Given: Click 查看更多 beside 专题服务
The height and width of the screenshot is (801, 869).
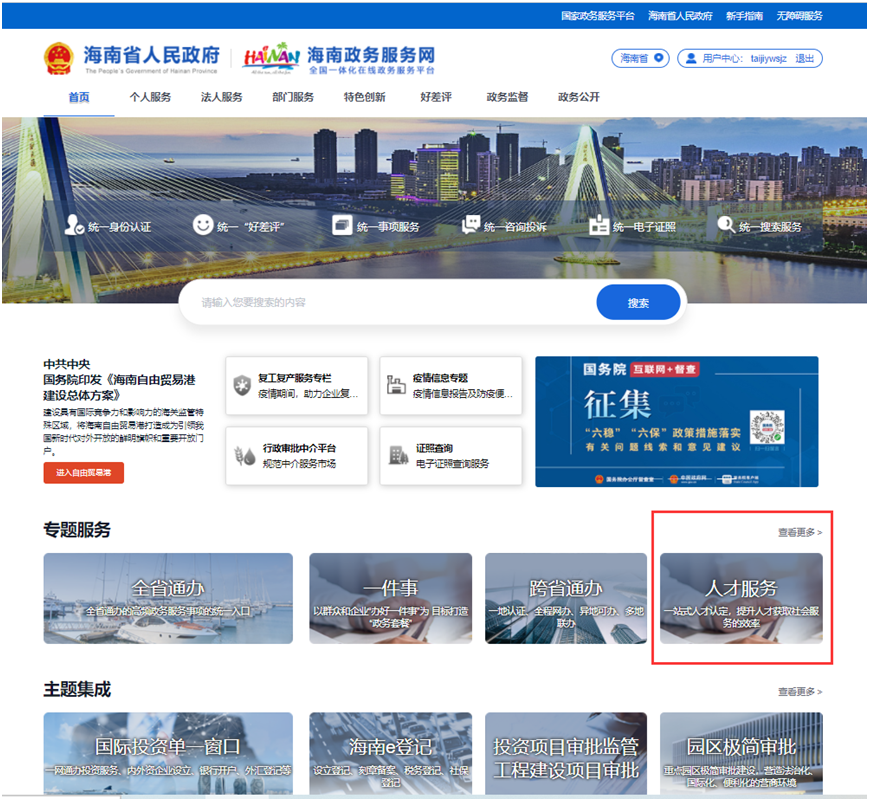Looking at the screenshot, I should (x=800, y=532).
